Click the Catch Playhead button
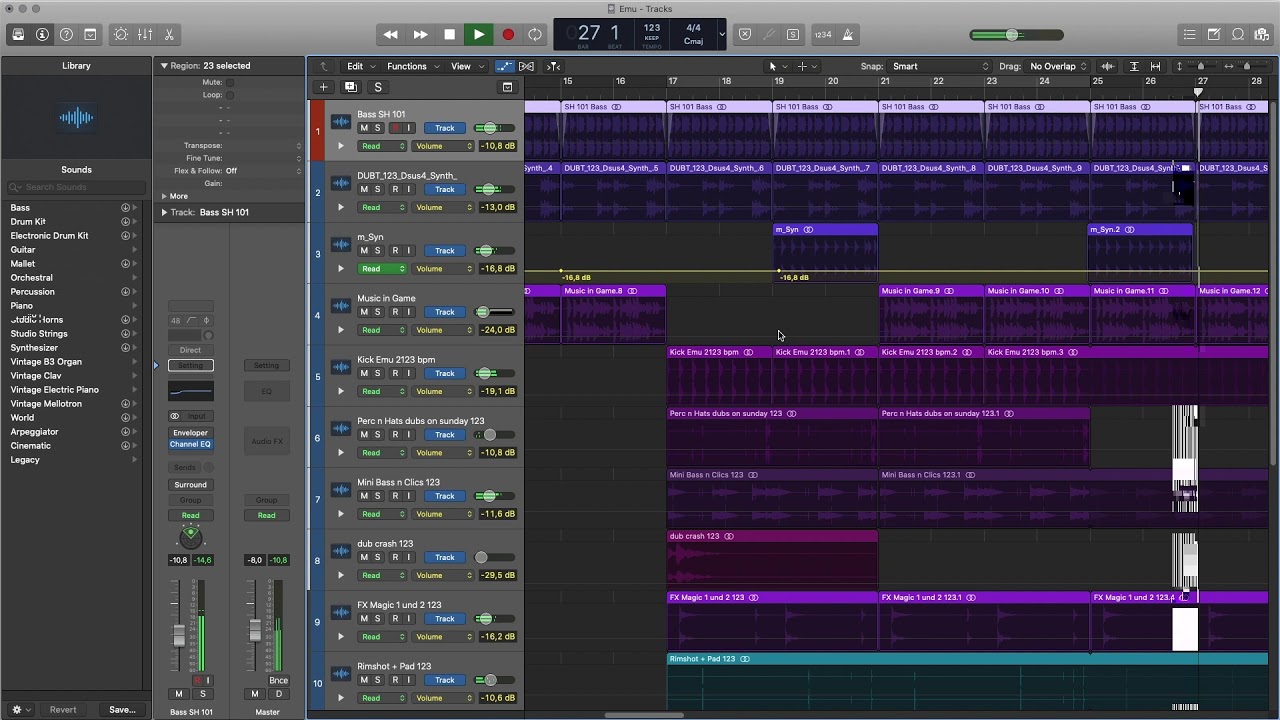Viewport: 1280px width, 720px height. tap(553, 66)
